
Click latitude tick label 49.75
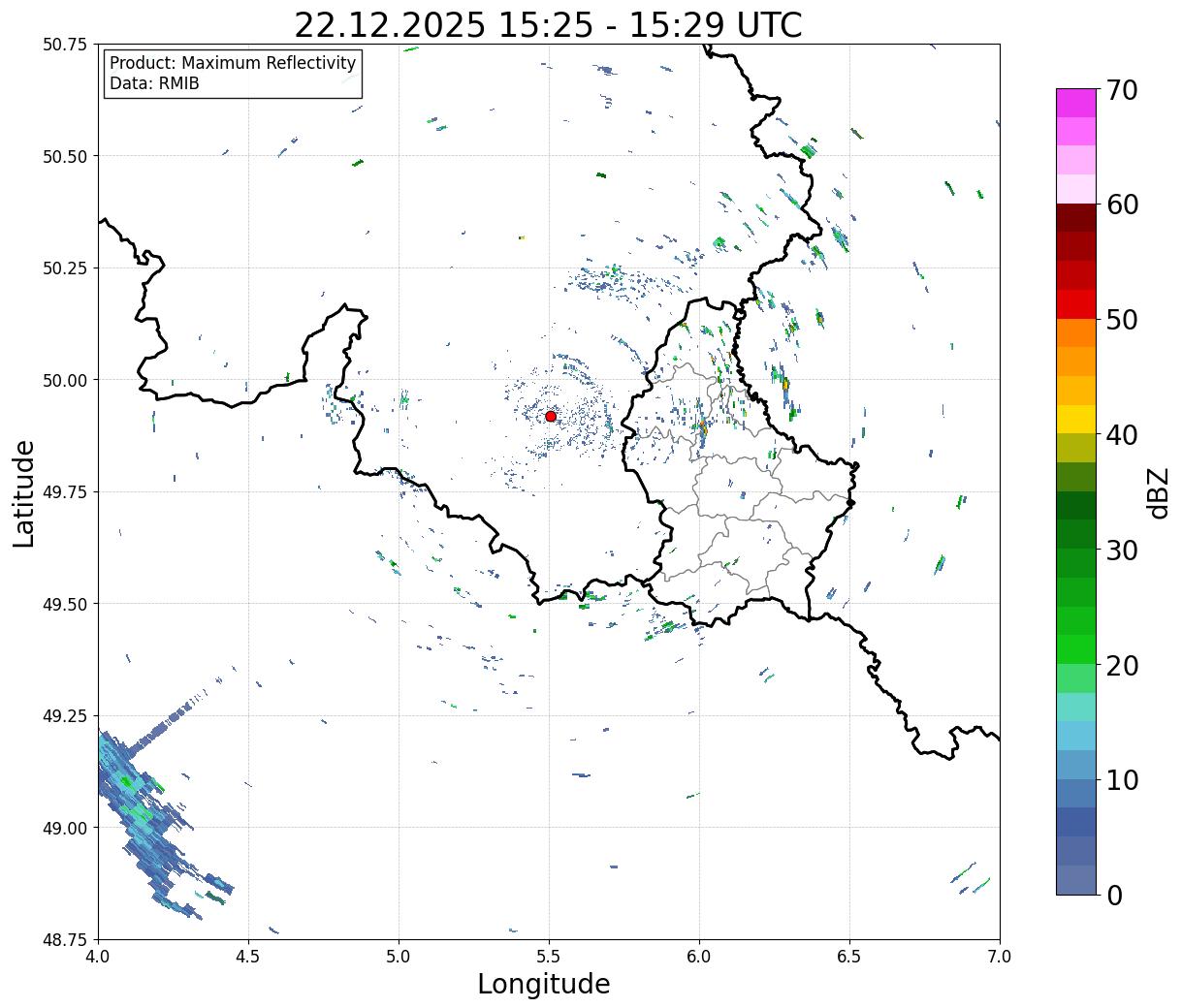click(65, 492)
